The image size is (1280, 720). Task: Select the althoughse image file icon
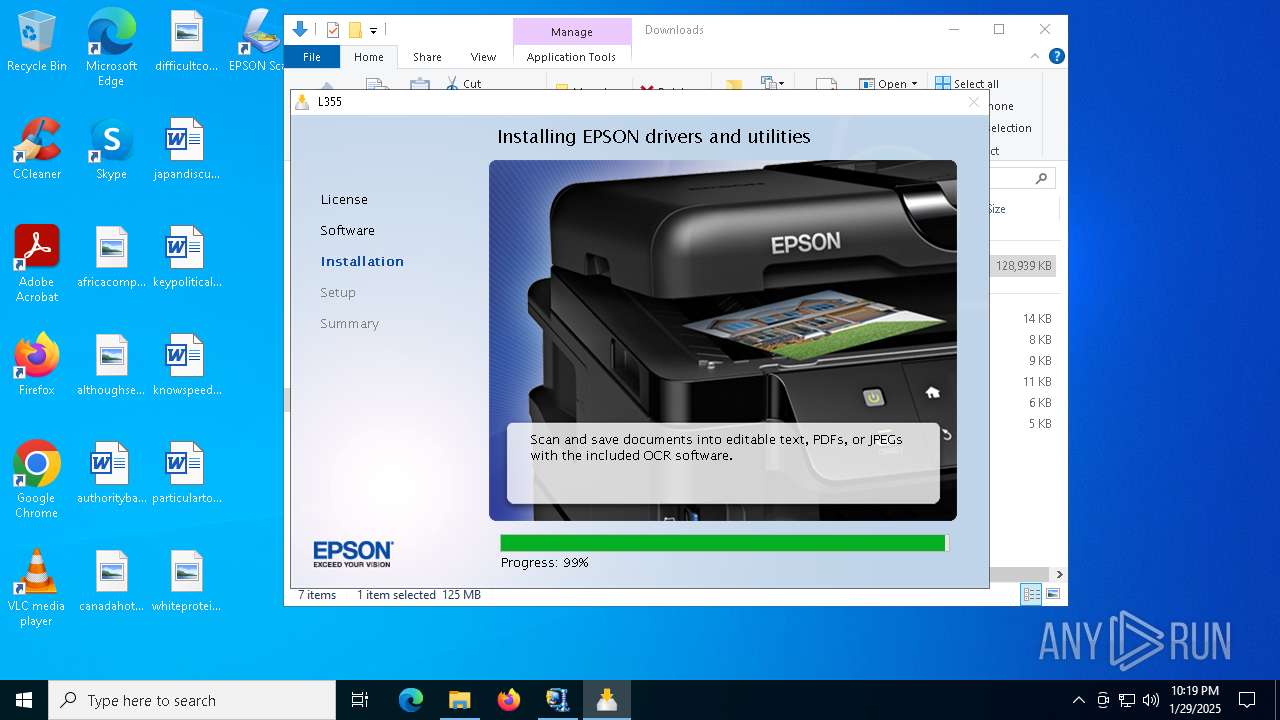(x=111, y=365)
